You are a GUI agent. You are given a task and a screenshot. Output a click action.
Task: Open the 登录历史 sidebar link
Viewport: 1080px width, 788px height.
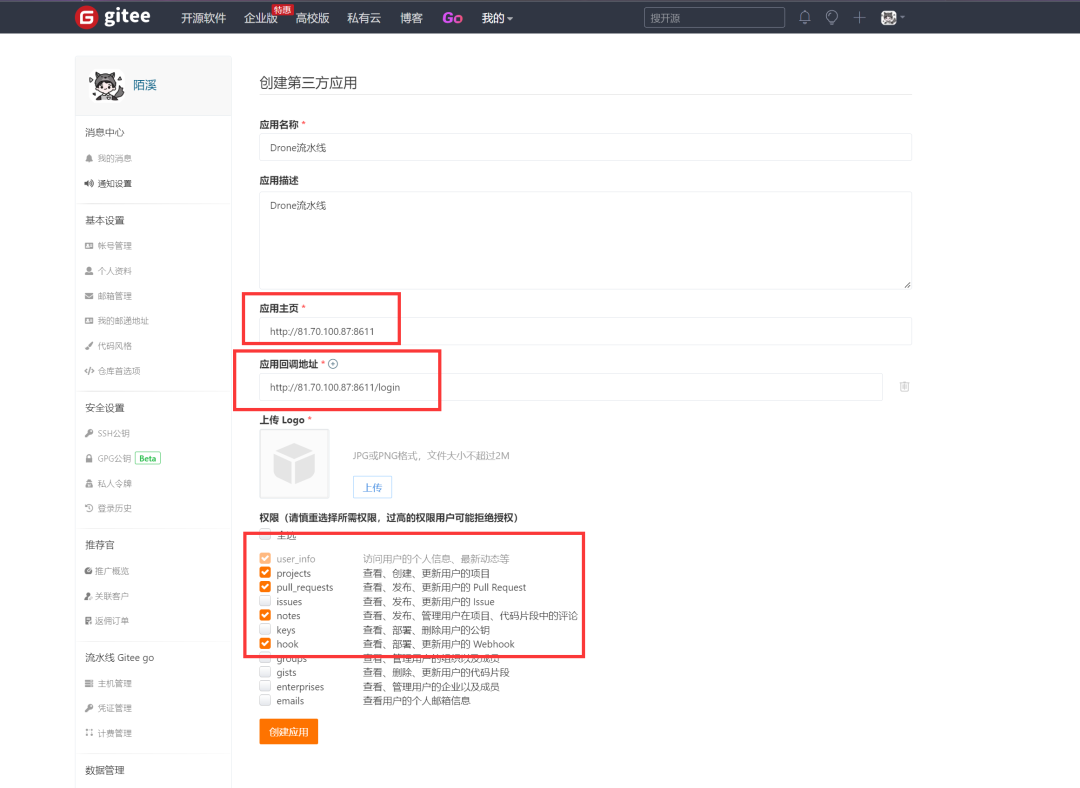pos(114,508)
